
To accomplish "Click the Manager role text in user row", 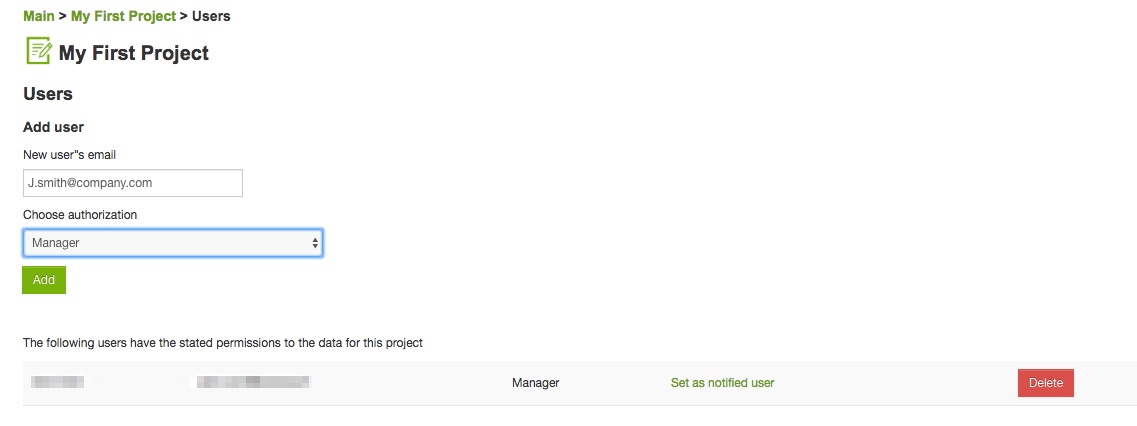I will pos(535,382).
